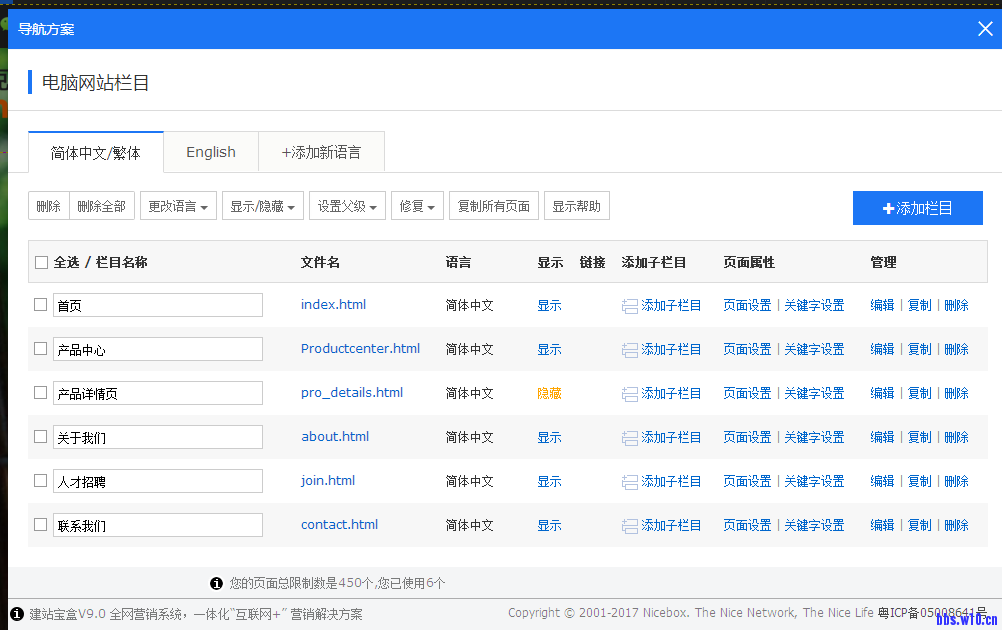Viewport: 1002px width, 630px height.
Task: Click the add sub-column icon for 产品中心 row
Action: [x=630, y=350]
